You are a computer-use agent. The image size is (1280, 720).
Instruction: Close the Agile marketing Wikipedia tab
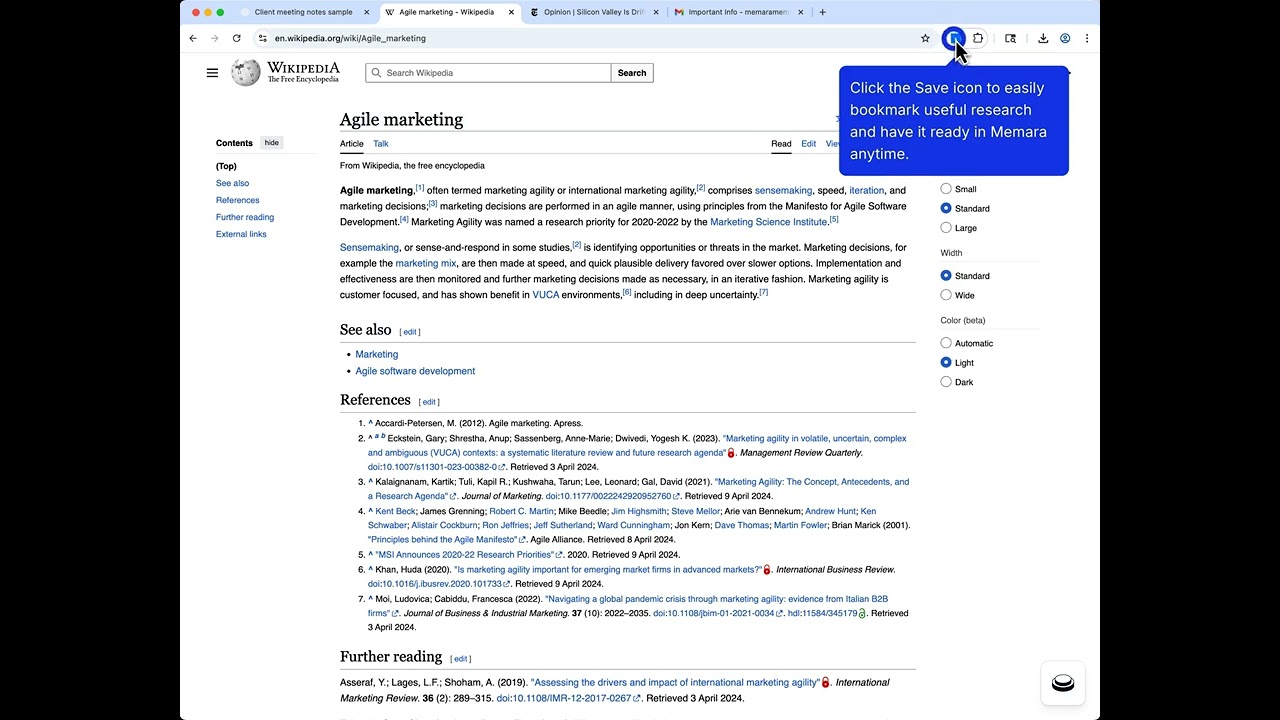point(512,12)
